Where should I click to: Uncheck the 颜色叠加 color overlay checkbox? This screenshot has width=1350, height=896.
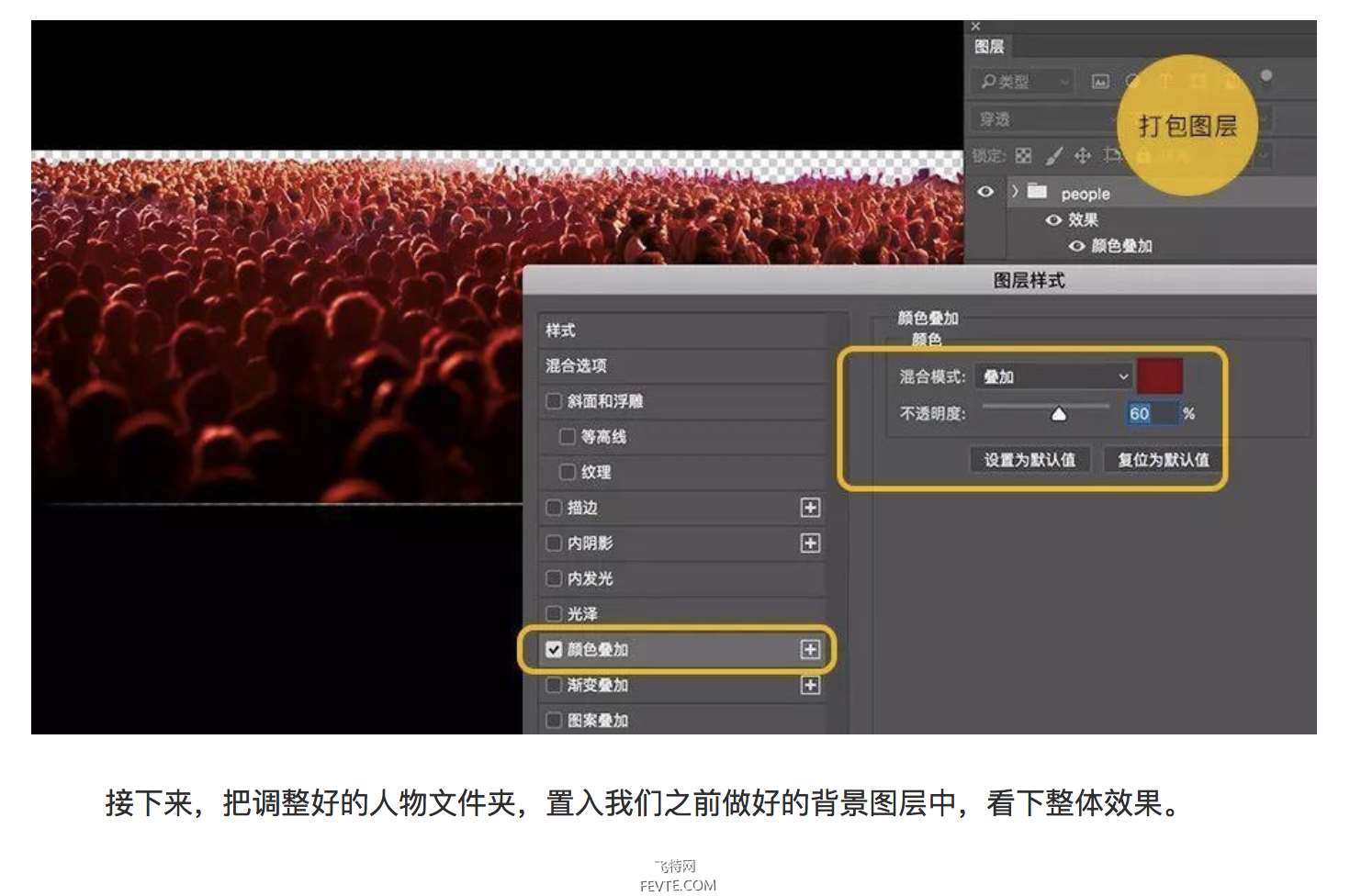pyautogui.click(x=554, y=649)
